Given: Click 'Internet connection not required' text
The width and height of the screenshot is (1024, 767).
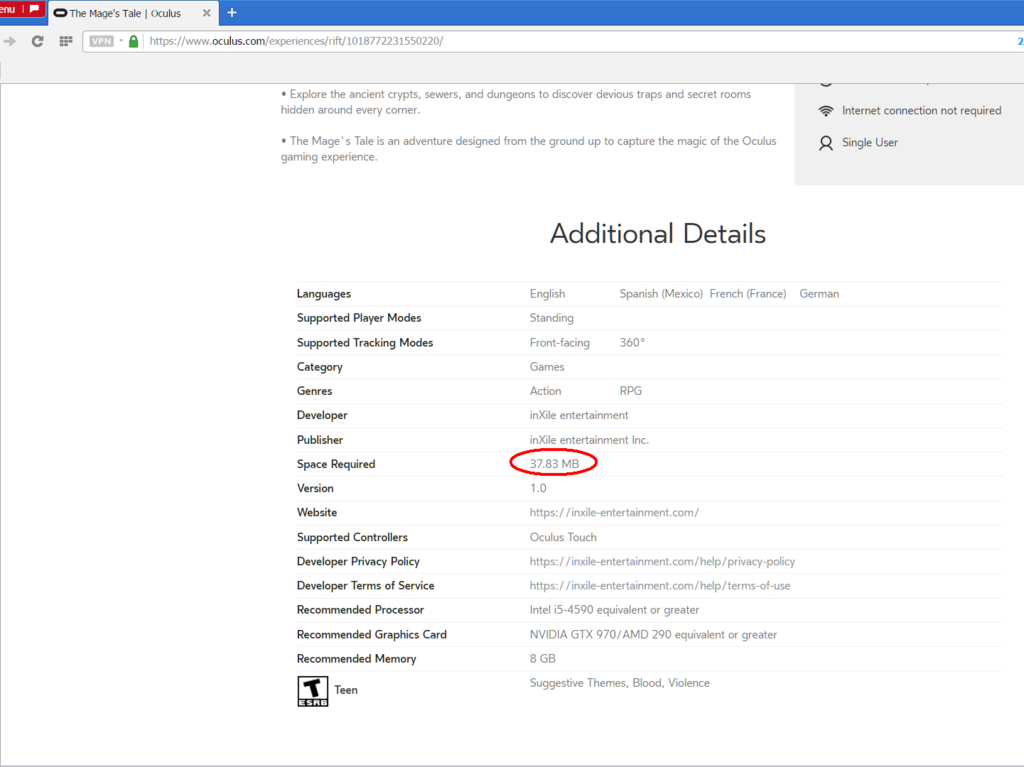Looking at the screenshot, I should pyautogui.click(x=921, y=111).
